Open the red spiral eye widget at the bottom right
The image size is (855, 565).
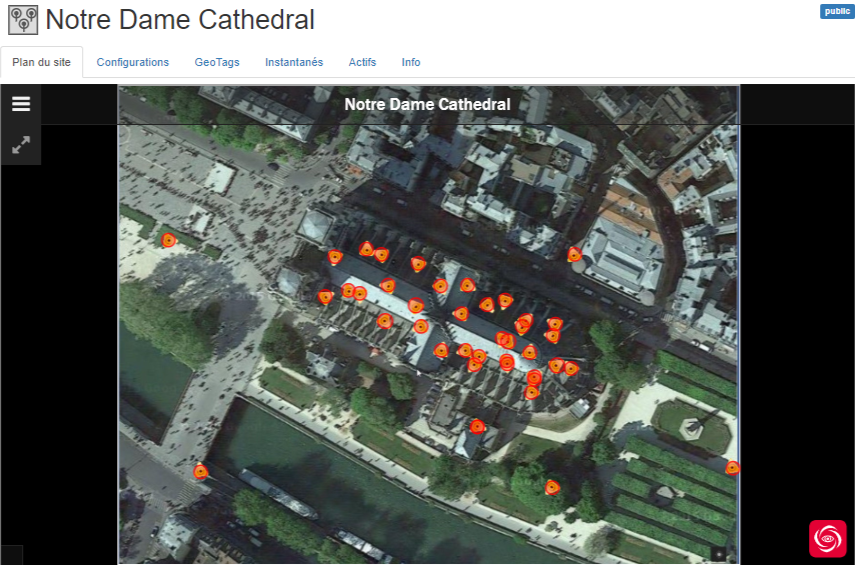point(828,538)
